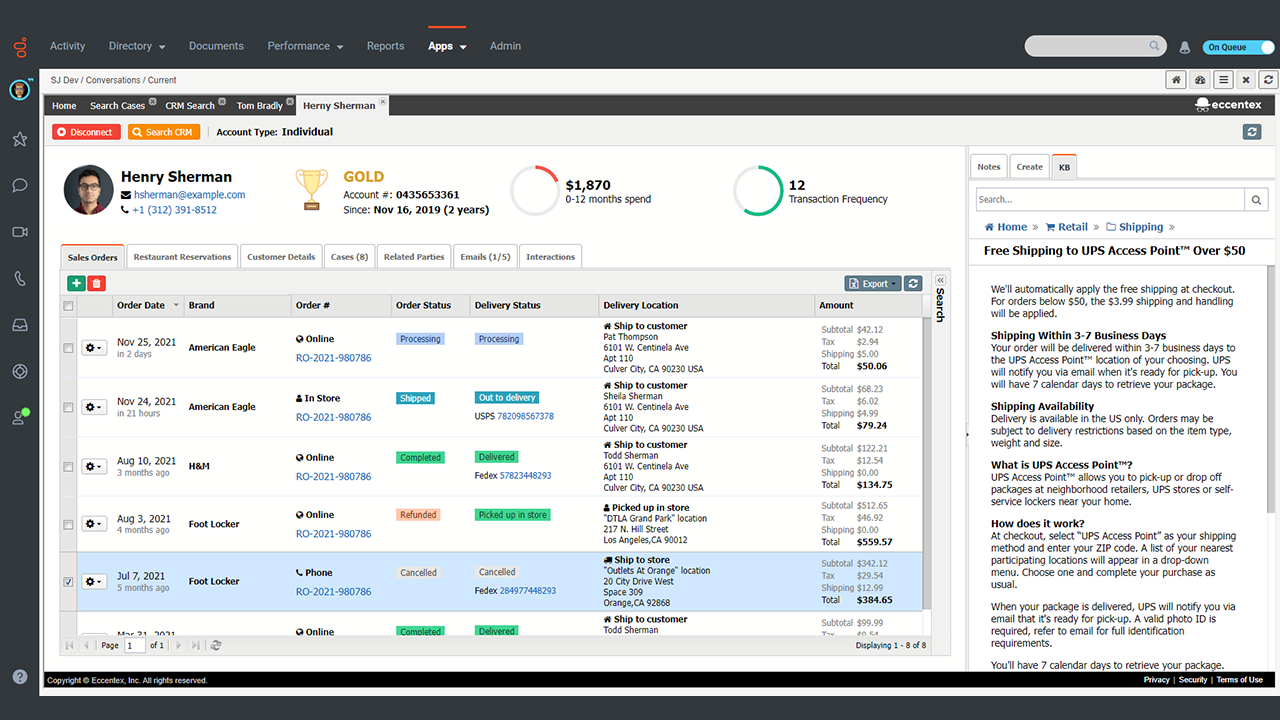The image size is (1280, 720).
Task: Toggle the On Queue switch
Action: point(1238,47)
